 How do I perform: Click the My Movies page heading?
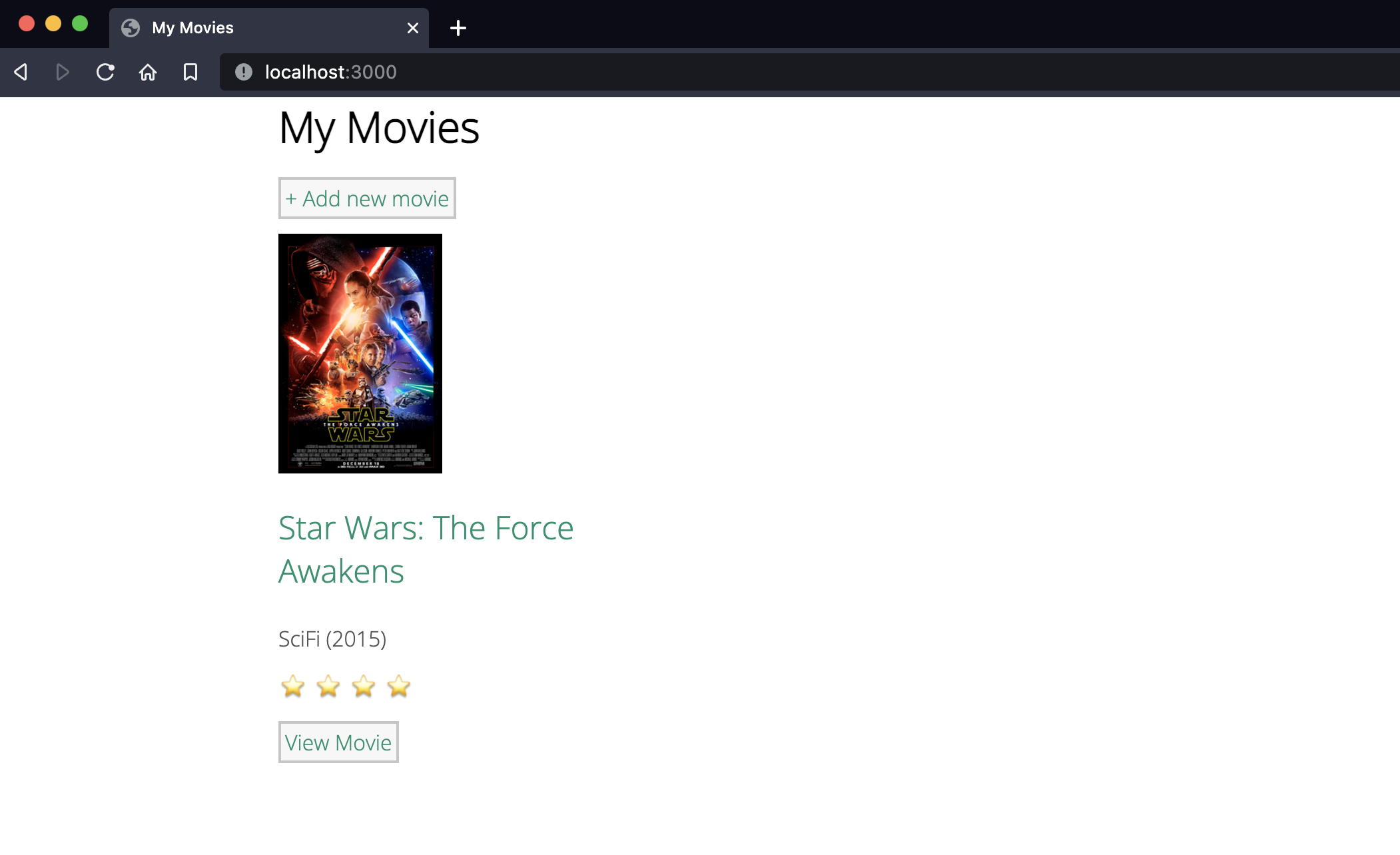coord(378,128)
